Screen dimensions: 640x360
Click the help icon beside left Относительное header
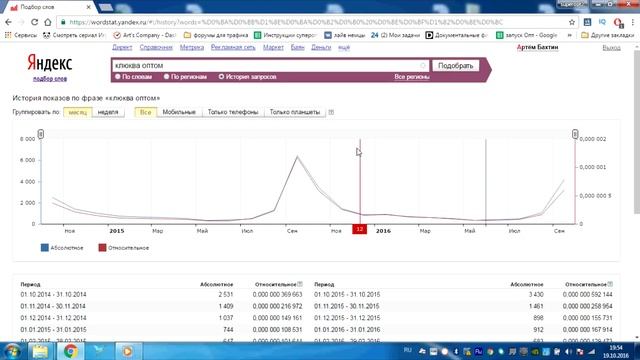click(300, 284)
